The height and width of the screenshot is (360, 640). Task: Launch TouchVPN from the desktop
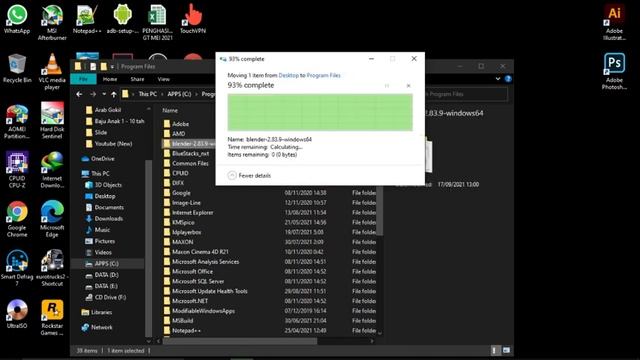click(193, 19)
